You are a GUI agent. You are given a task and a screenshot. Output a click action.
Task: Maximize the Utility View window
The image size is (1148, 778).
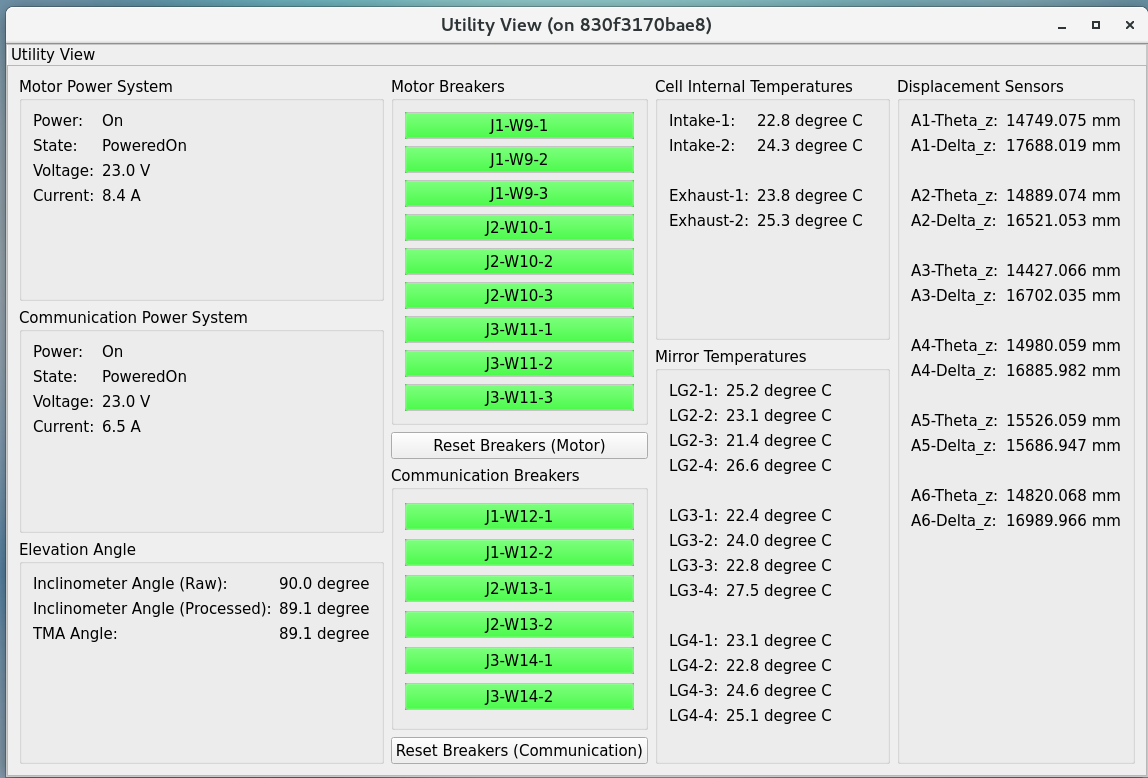point(1096,25)
